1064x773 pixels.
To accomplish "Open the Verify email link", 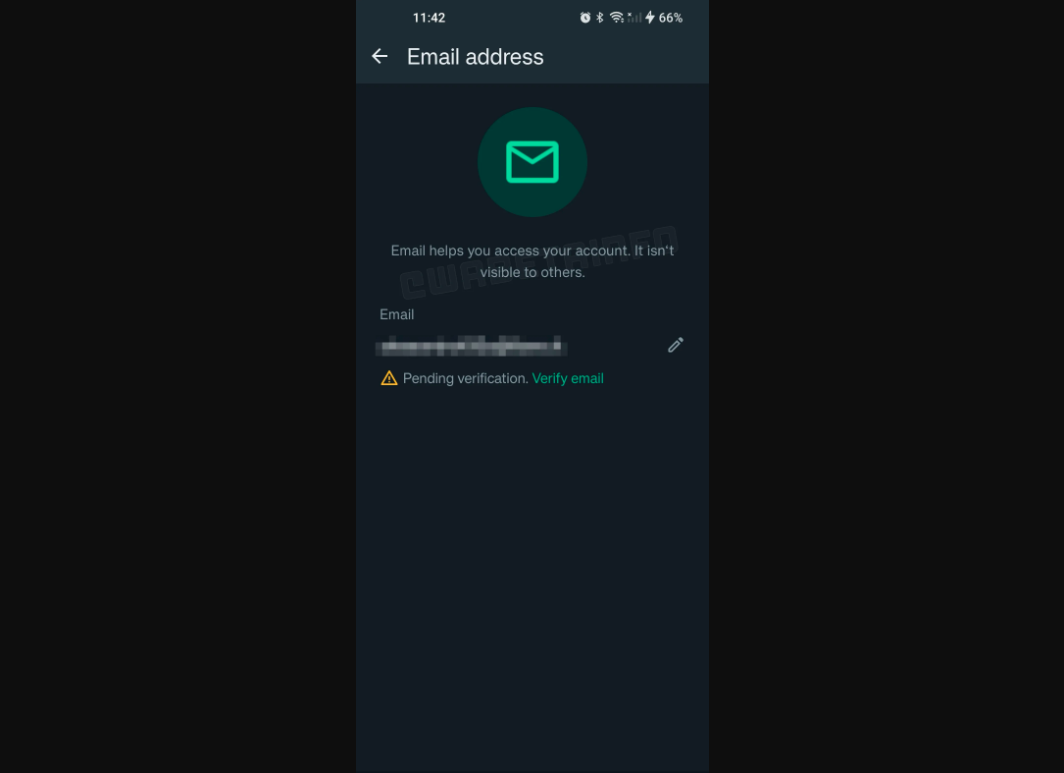I will (567, 378).
